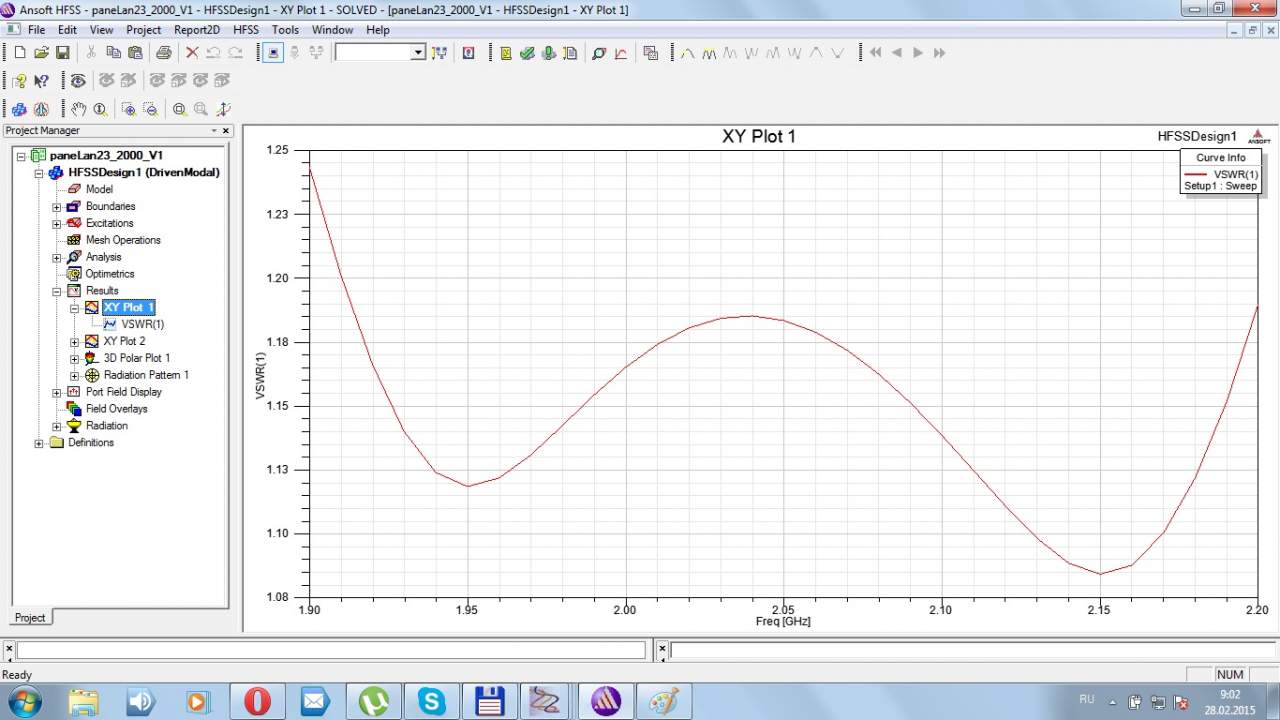Image resolution: width=1280 pixels, height=720 pixels.
Task: Open the empty toolbar combo box dropdown
Action: [x=418, y=53]
